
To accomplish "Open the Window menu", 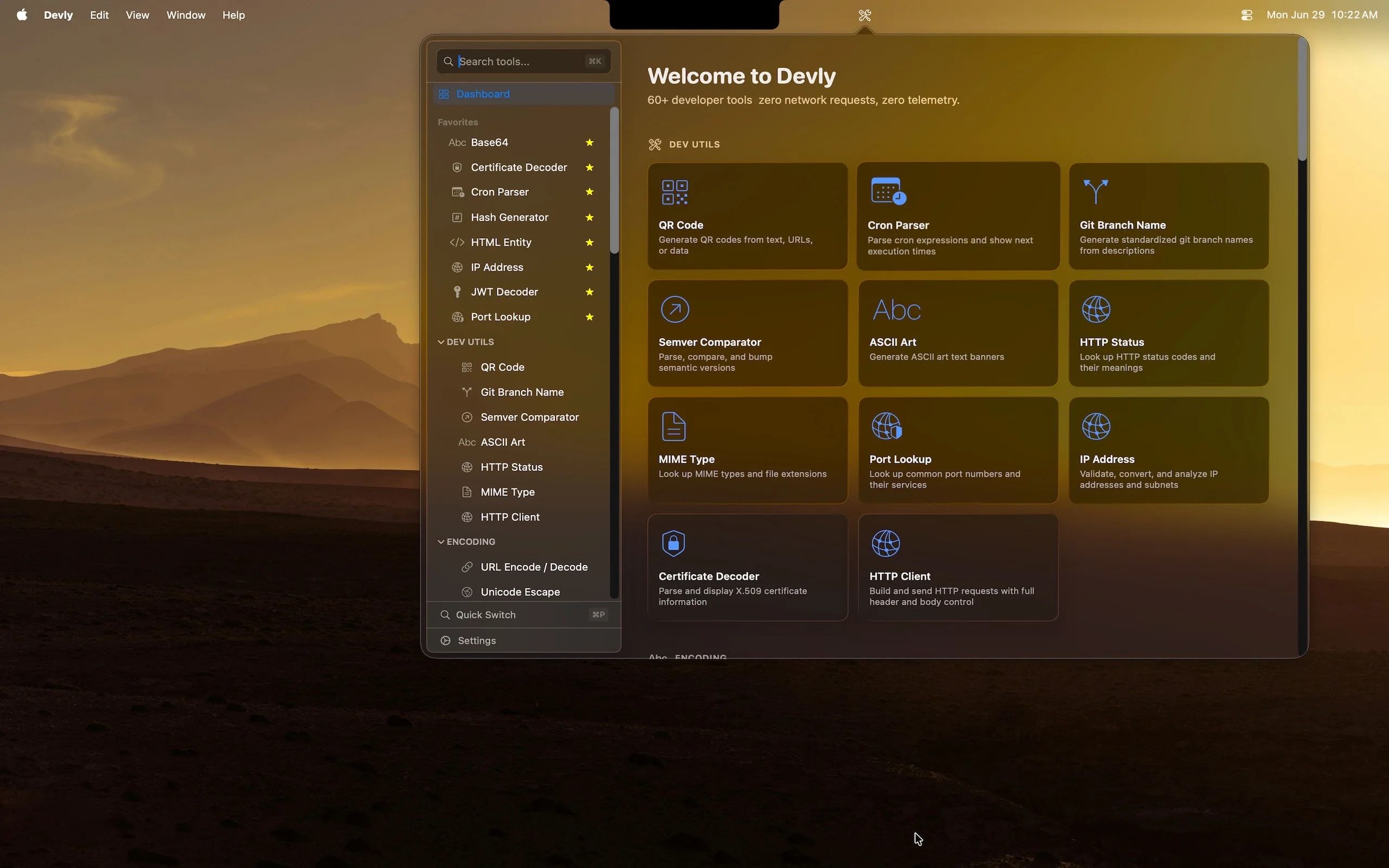I will tap(186, 15).
